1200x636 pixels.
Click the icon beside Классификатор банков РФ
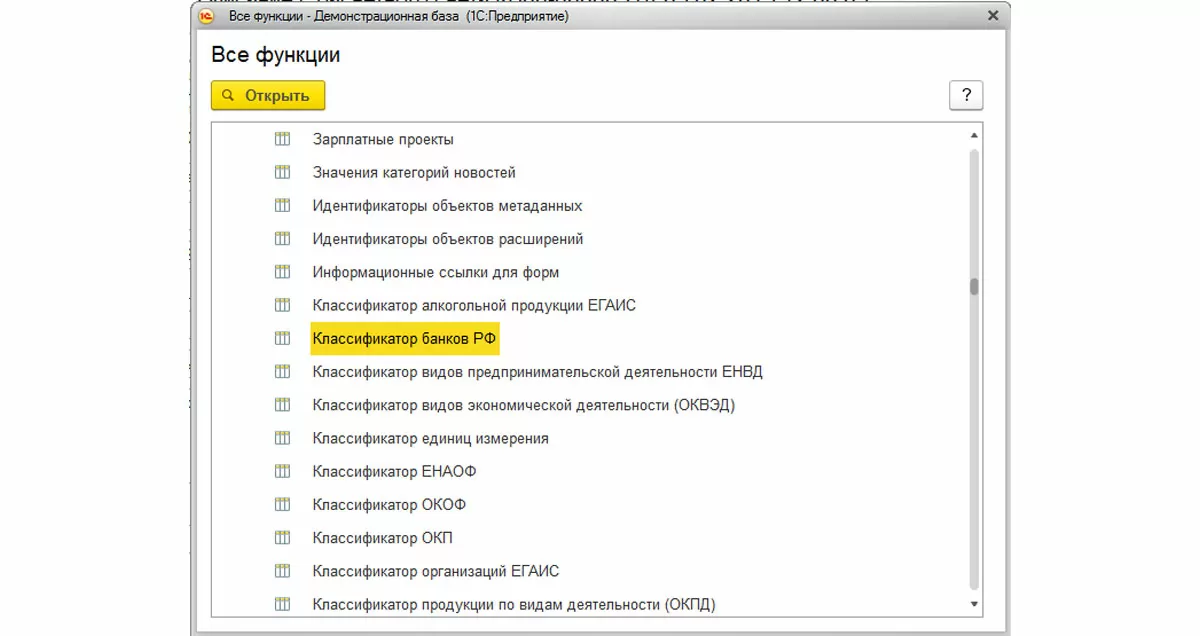282,339
